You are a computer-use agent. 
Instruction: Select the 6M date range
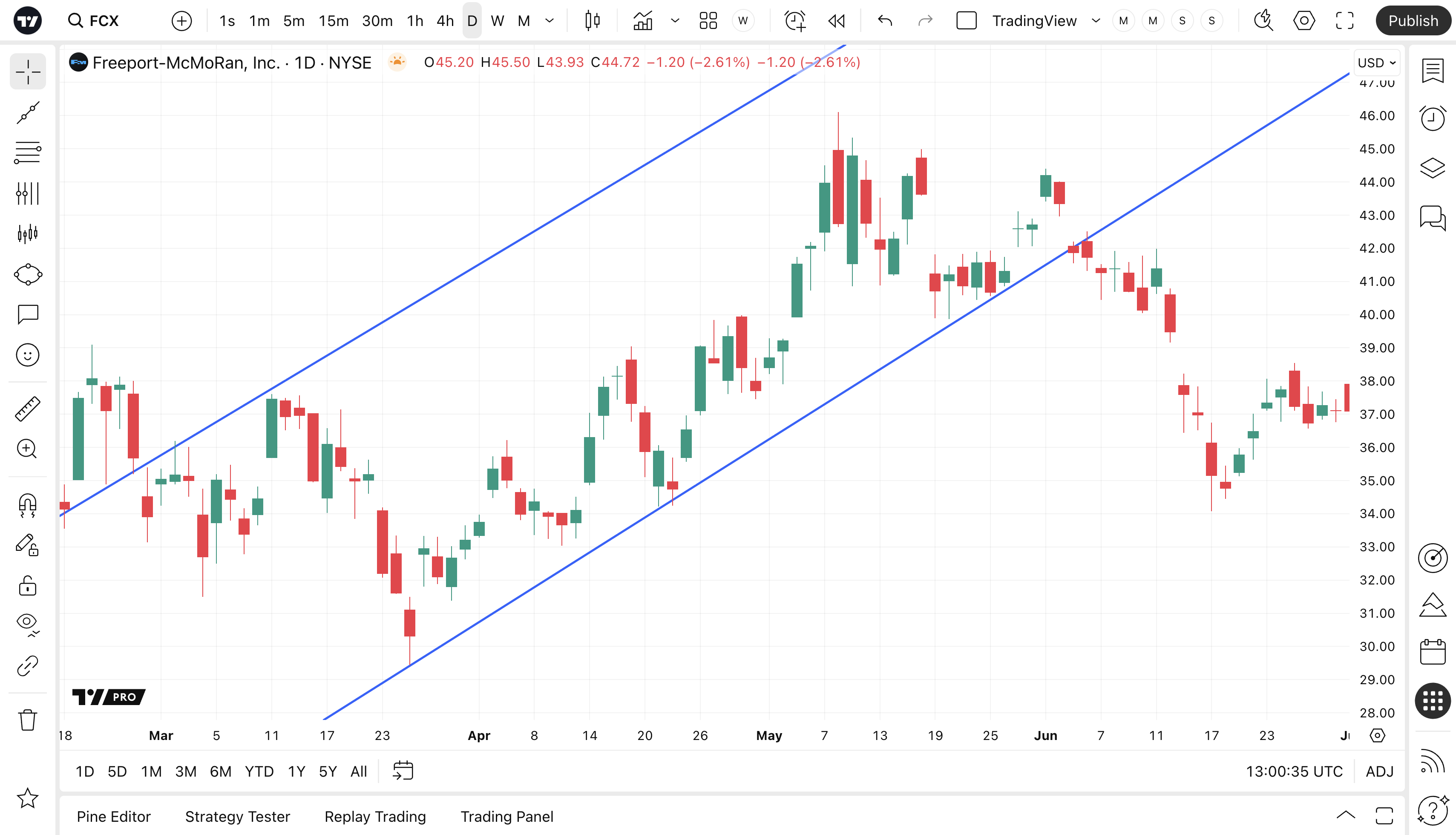pyautogui.click(x=220, y=772)
